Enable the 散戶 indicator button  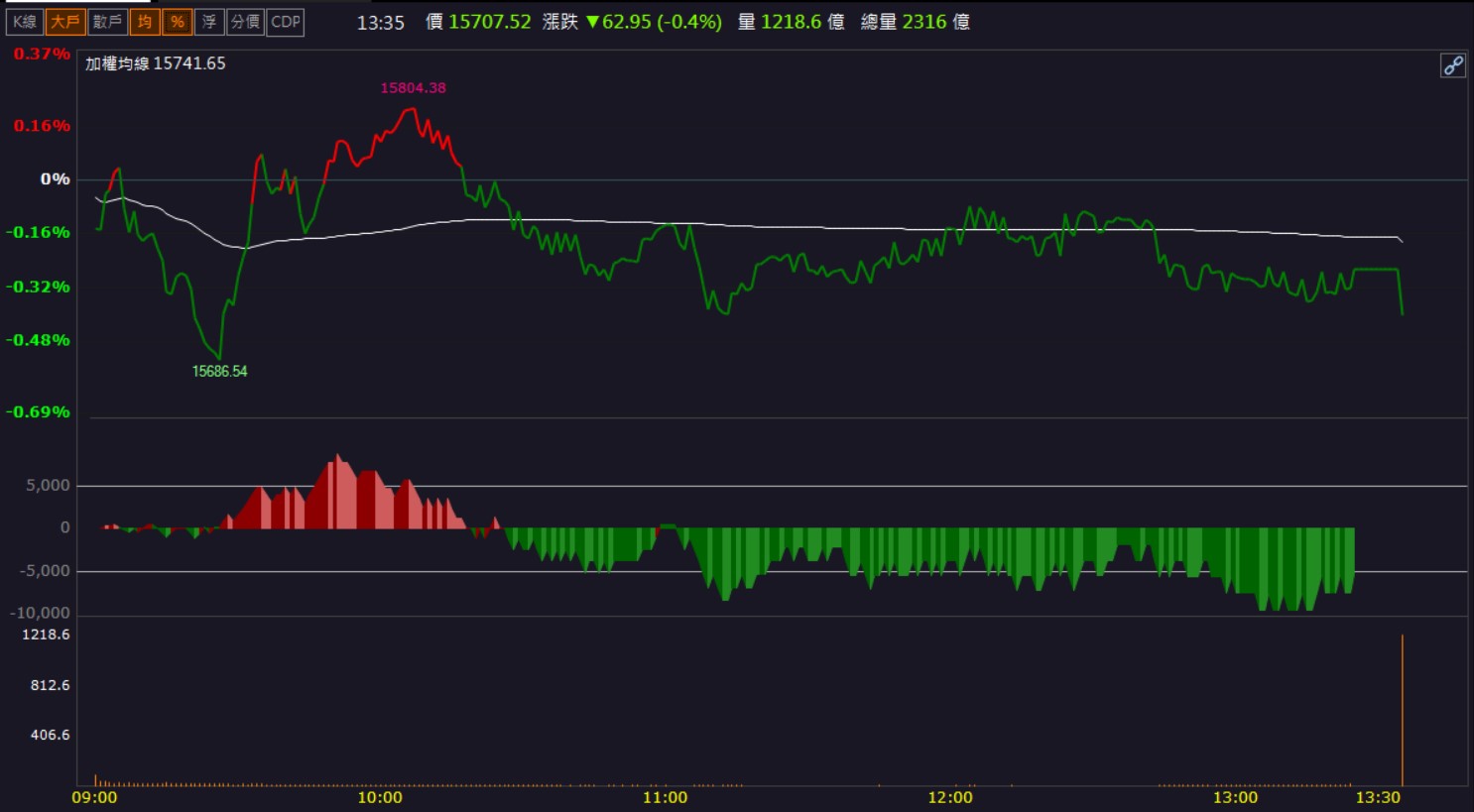pos(107,22)
